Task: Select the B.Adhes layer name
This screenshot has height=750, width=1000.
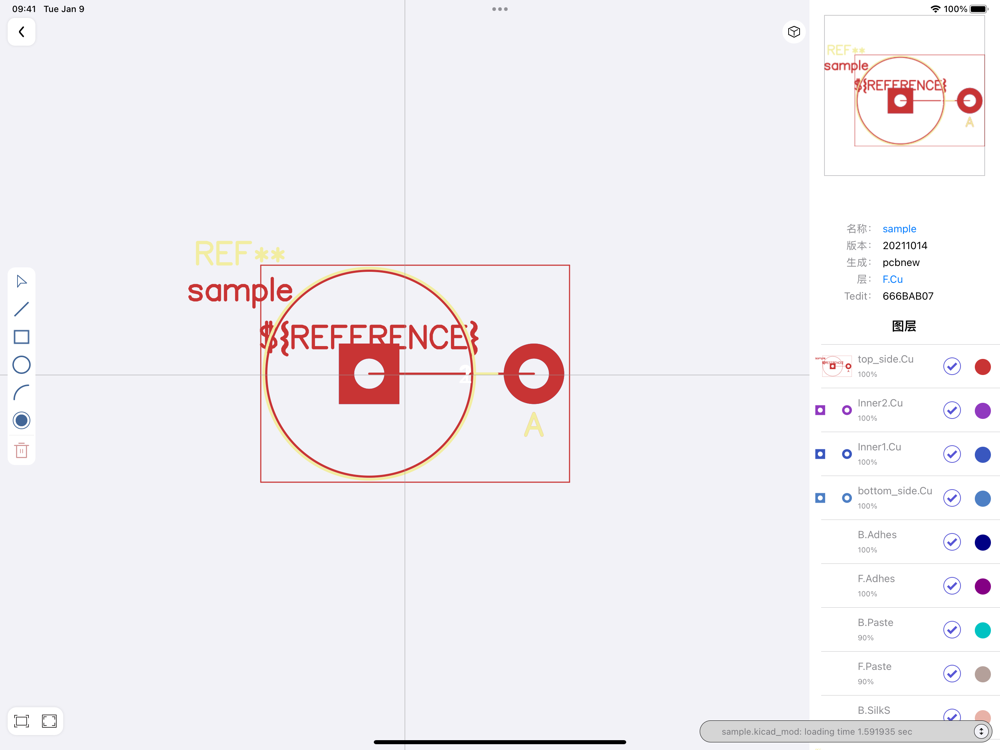Action: [x=877, y=535]
